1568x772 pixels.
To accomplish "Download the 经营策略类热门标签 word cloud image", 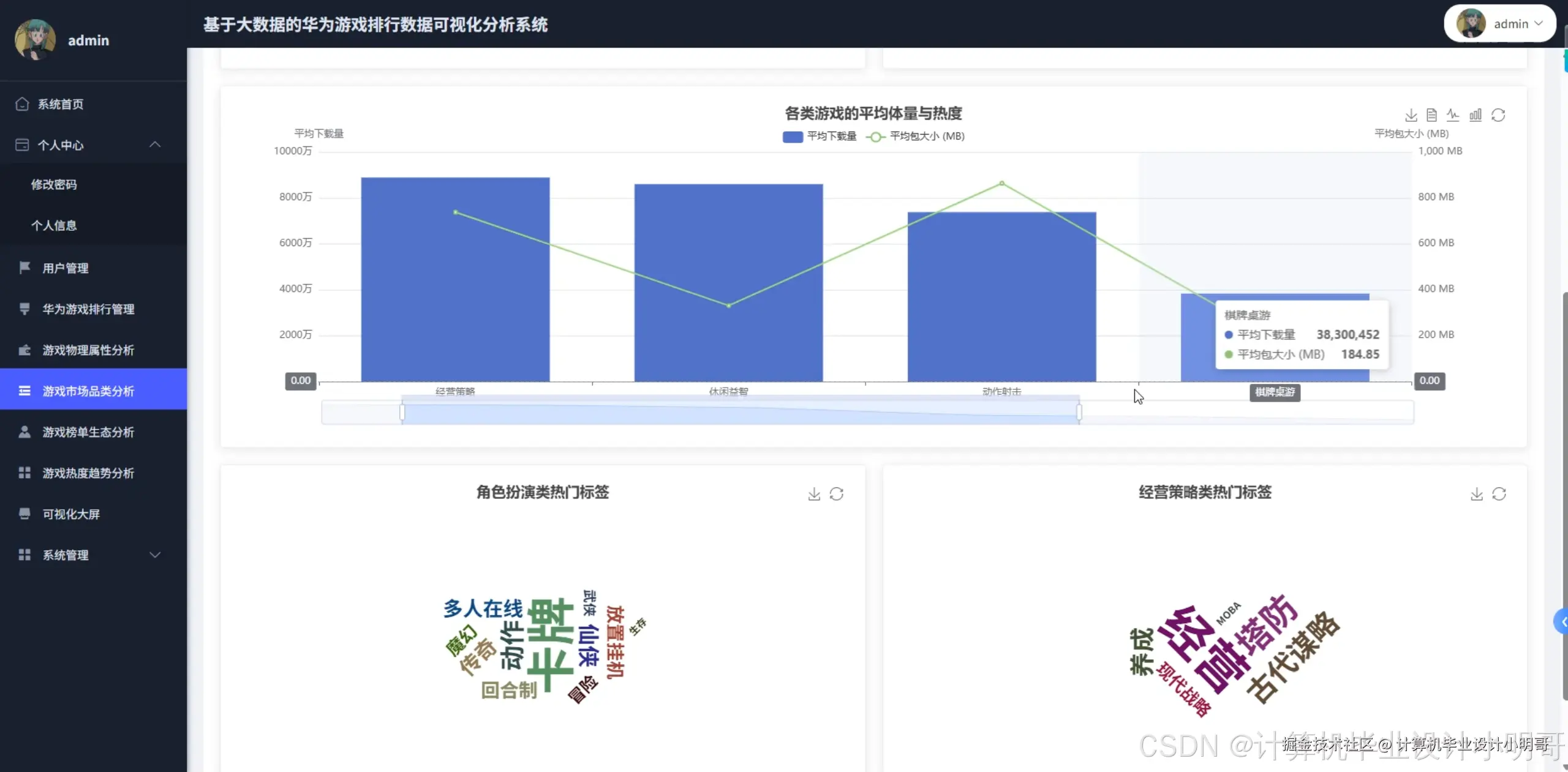I will pyautogui.click(x=1477, y=494).
